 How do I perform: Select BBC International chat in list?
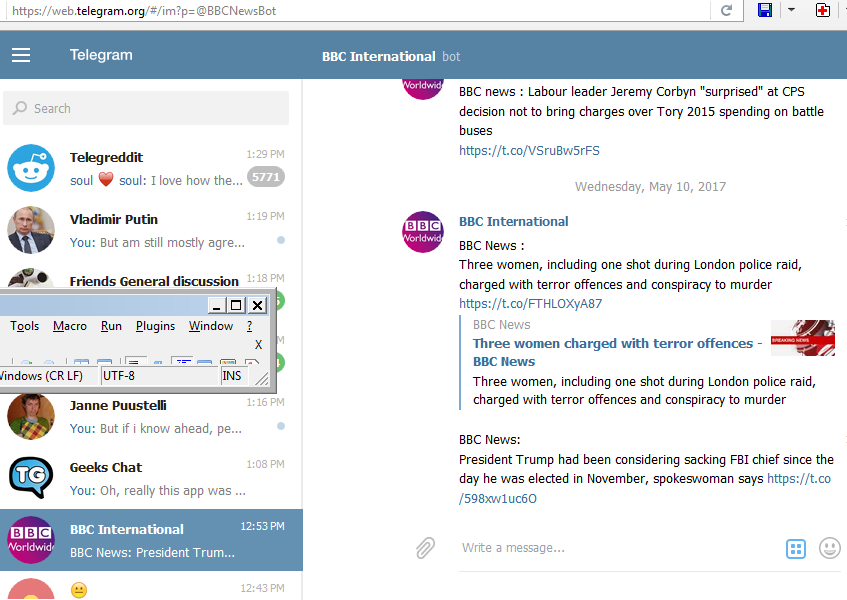point(151,540)
